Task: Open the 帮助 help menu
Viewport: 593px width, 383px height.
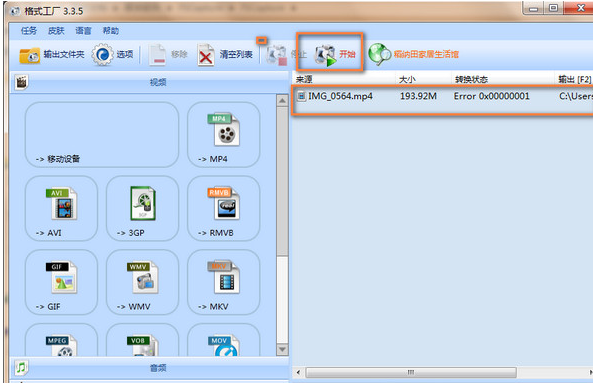Action: coord(111,31)
